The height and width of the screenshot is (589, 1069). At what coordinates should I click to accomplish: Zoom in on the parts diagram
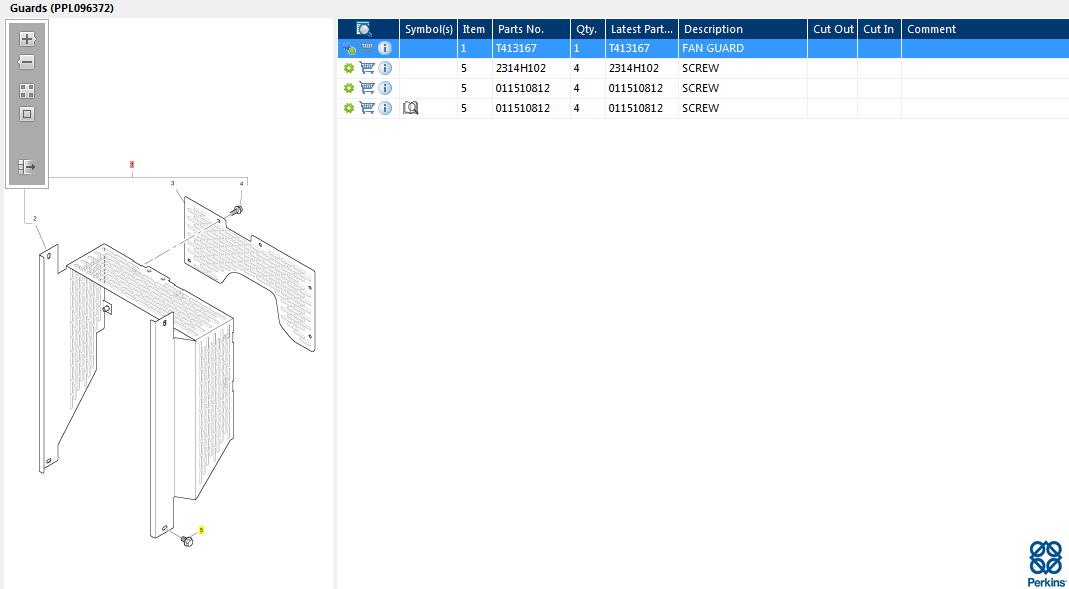coord(27,39)
